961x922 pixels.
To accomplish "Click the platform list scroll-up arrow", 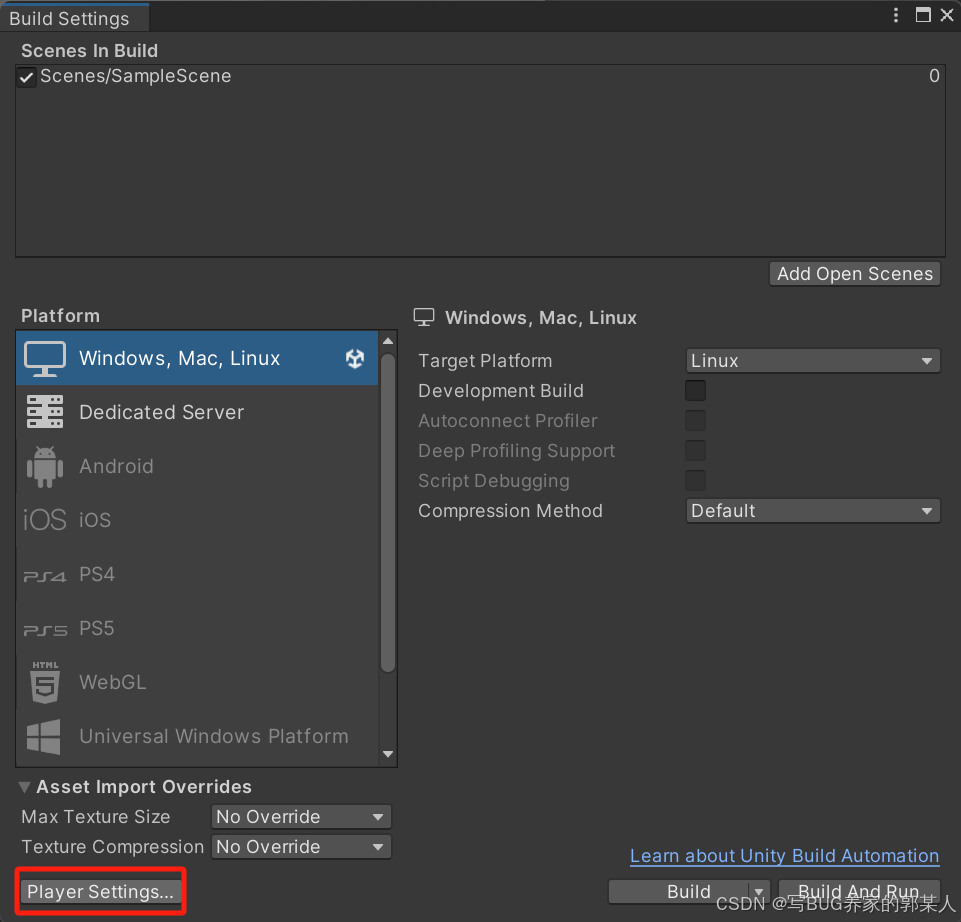I will 388,341.
